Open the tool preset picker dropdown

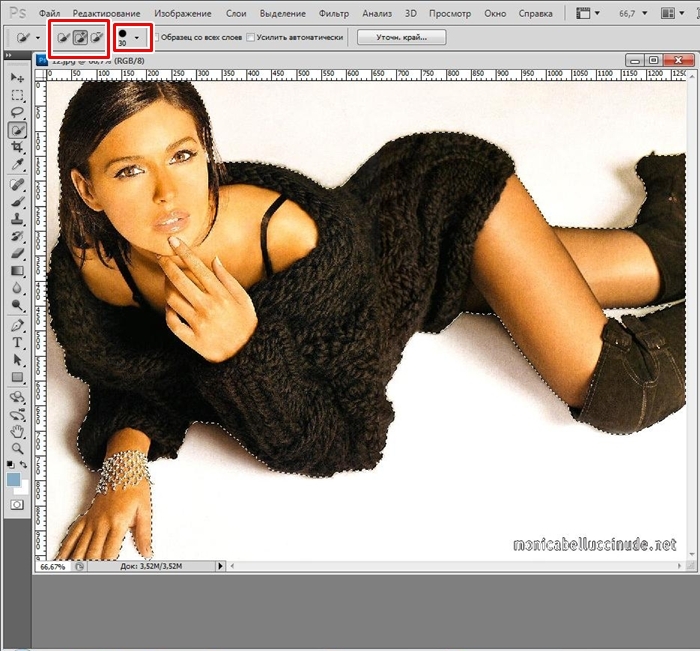pyautogui.click(x=37, y=37)
